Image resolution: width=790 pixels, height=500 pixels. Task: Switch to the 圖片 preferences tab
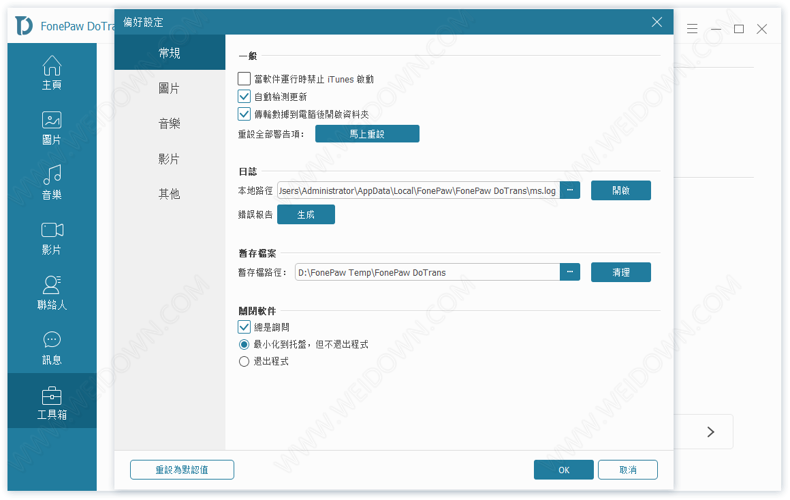click(169, 89)
